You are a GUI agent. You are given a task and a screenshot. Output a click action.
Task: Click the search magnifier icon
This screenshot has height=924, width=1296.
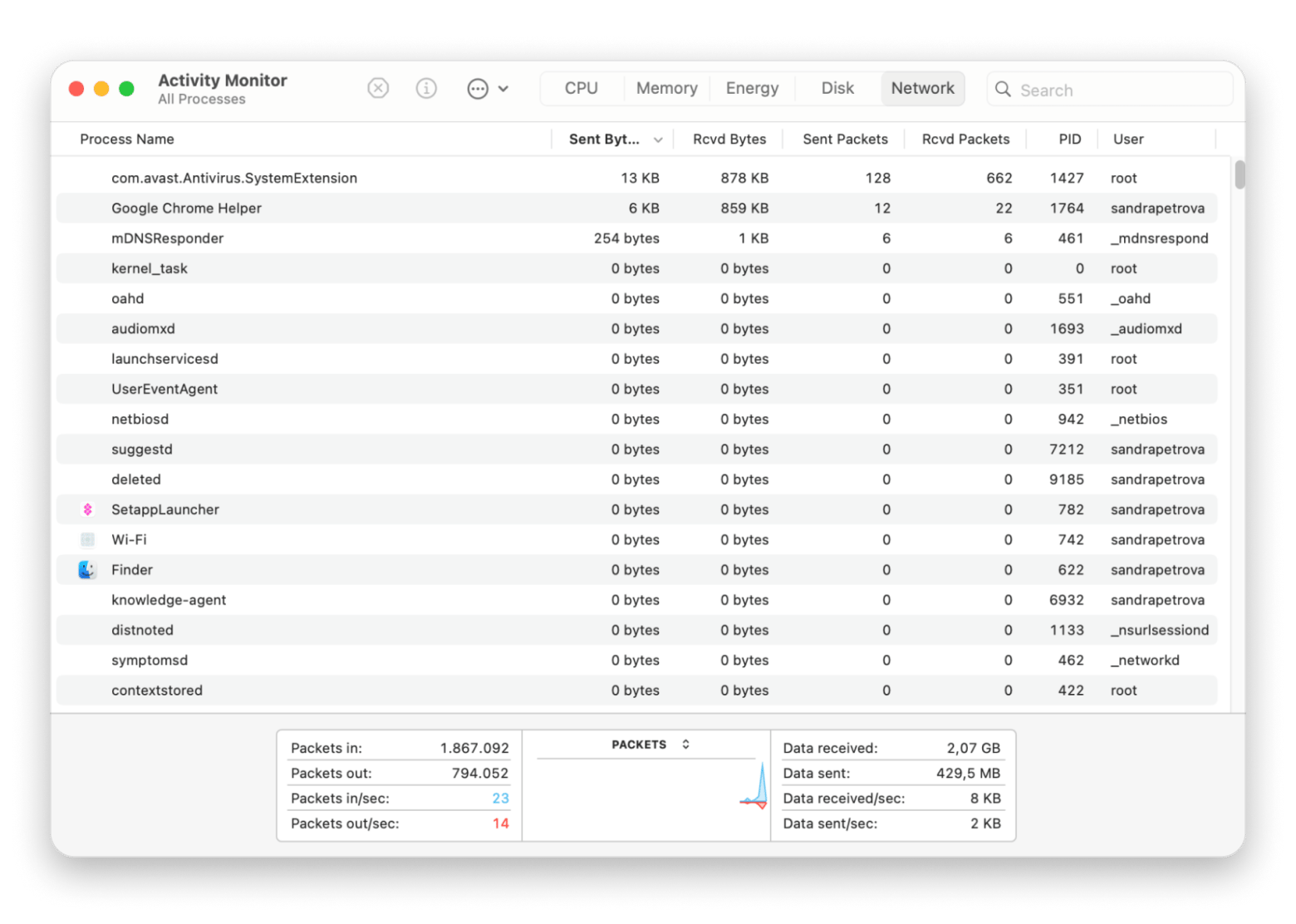pos(1003,89)
